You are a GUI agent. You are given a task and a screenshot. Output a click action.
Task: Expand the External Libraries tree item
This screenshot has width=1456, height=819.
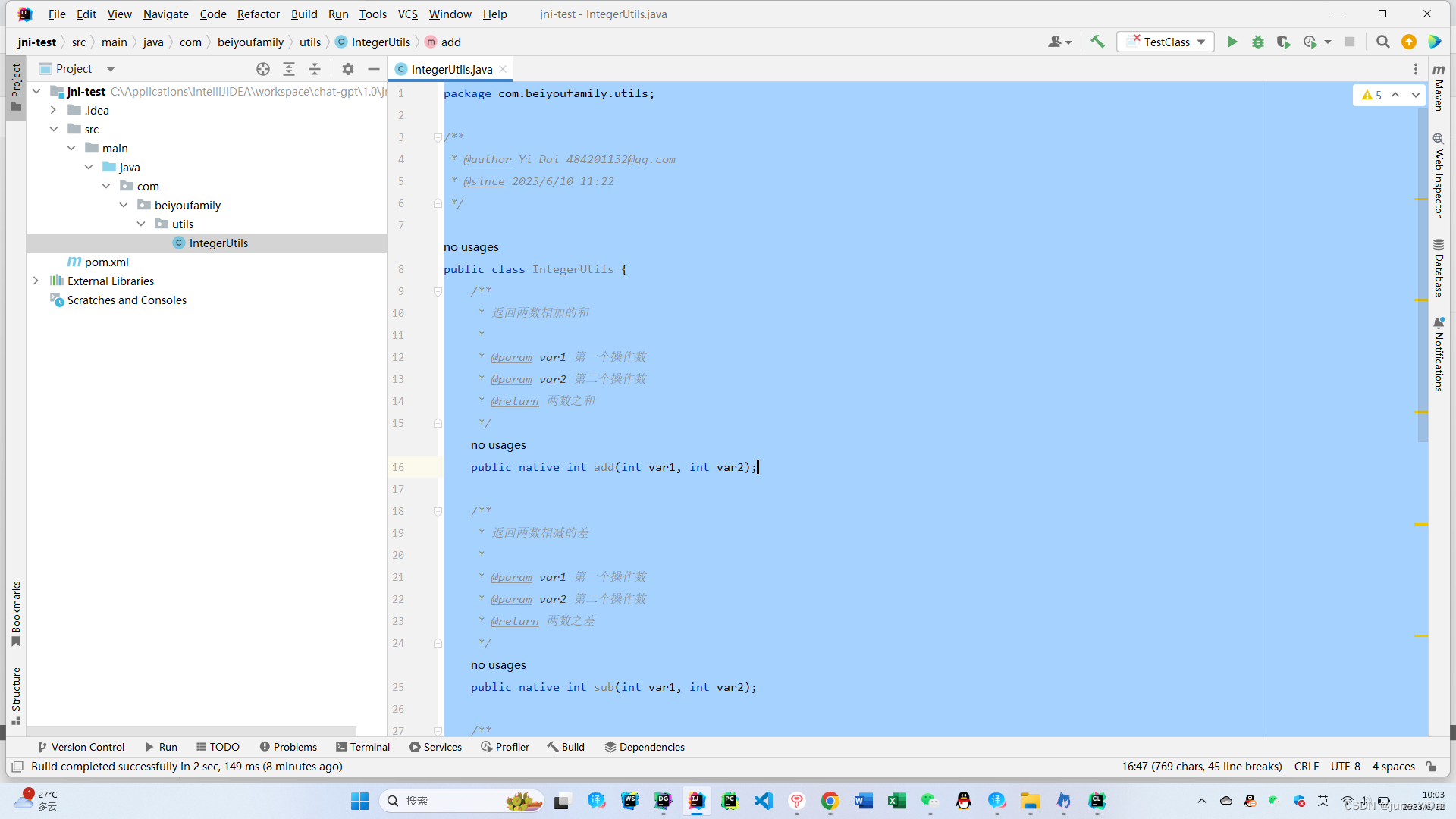coord(36,281)
